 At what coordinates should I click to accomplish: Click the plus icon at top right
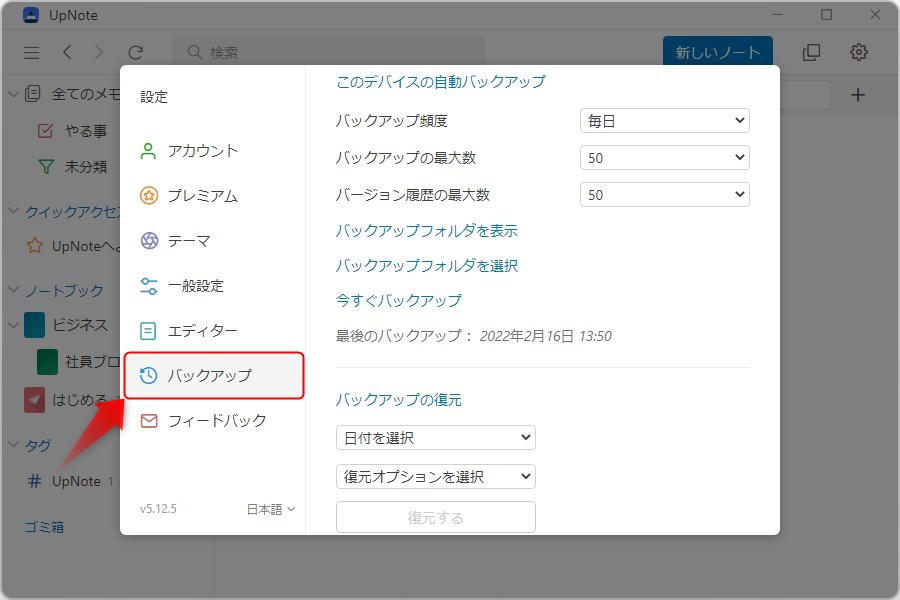tap(858, 95)
